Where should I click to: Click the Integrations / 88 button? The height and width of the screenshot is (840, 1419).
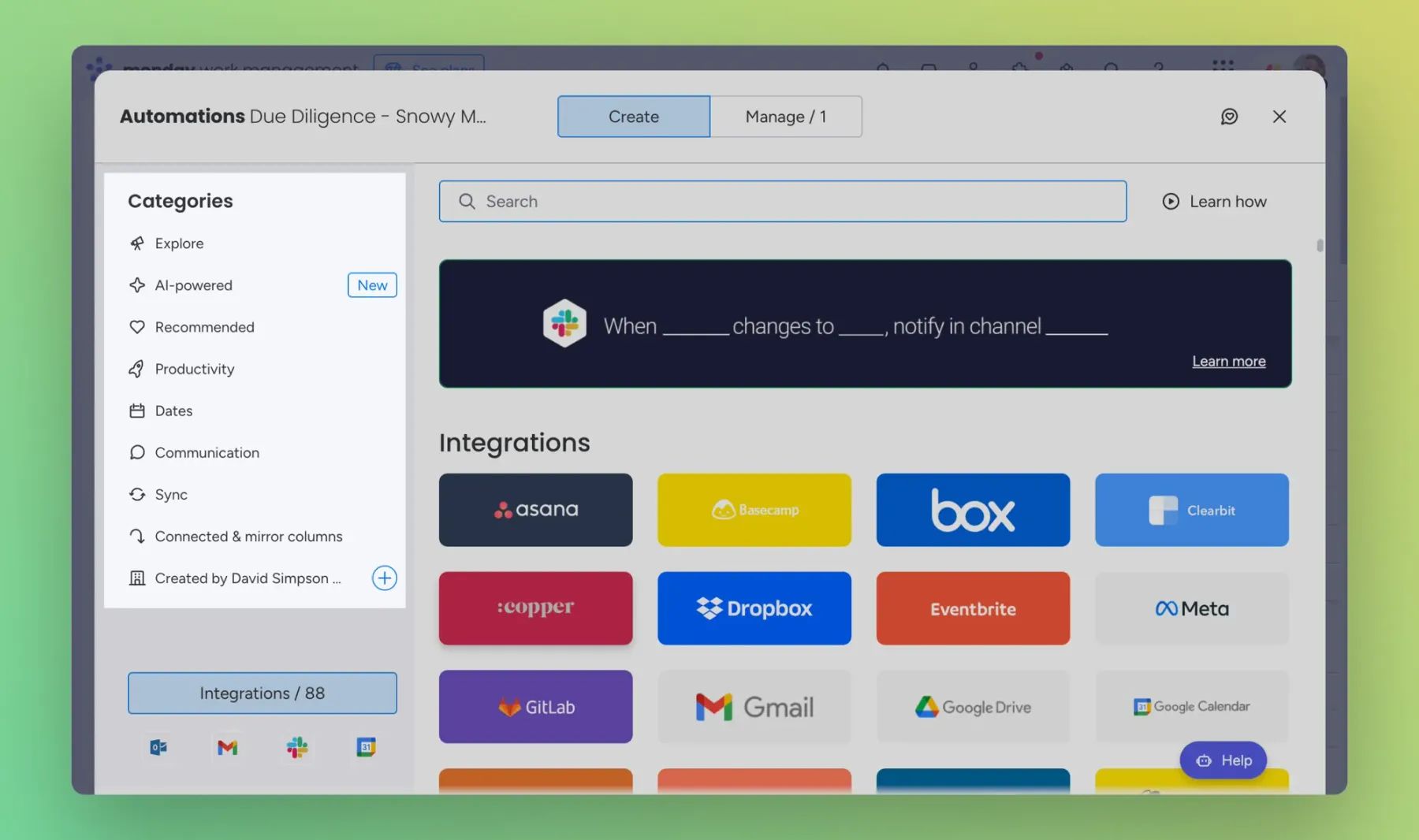[262, 693]
